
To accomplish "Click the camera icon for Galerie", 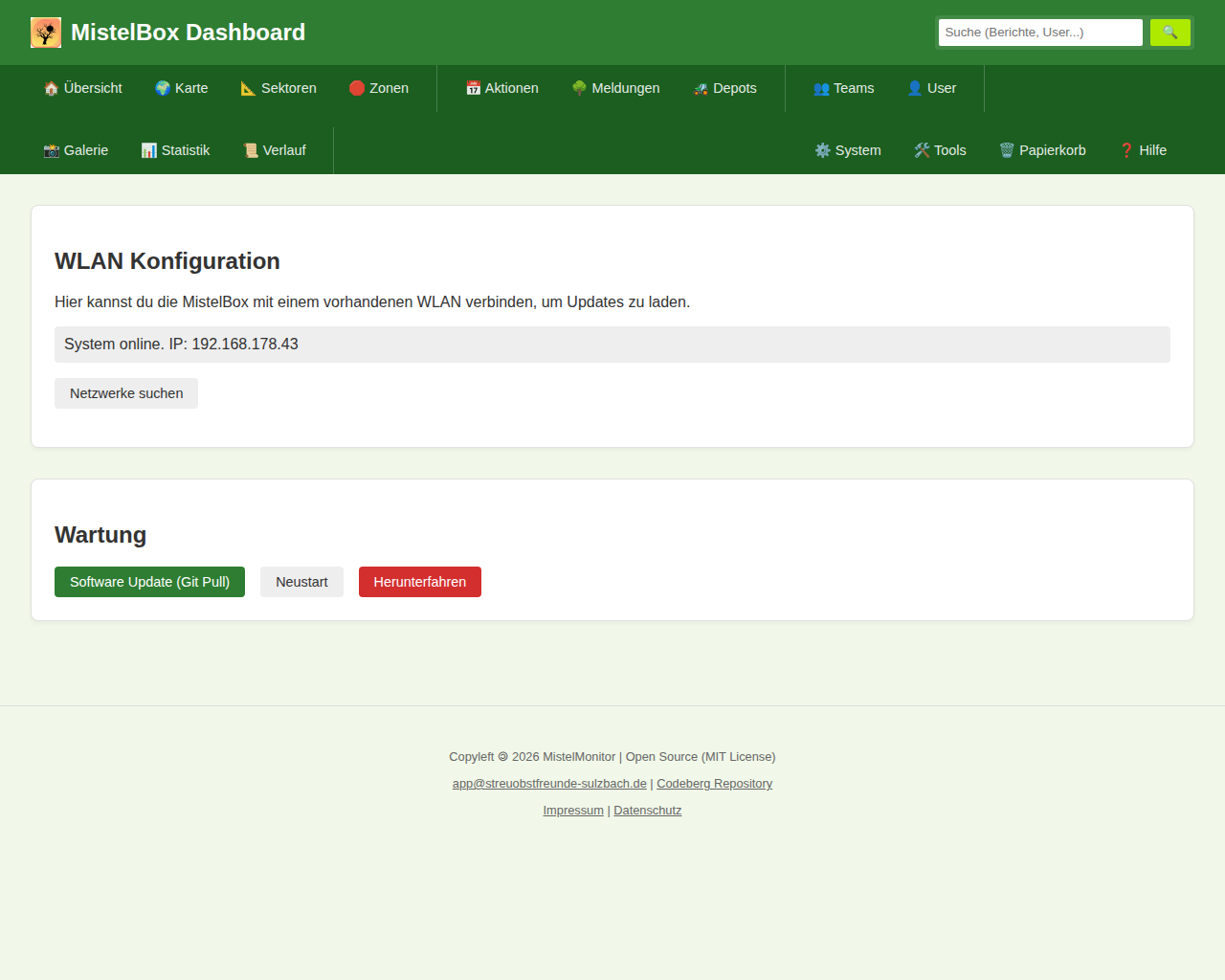I will tap(52, 150).
